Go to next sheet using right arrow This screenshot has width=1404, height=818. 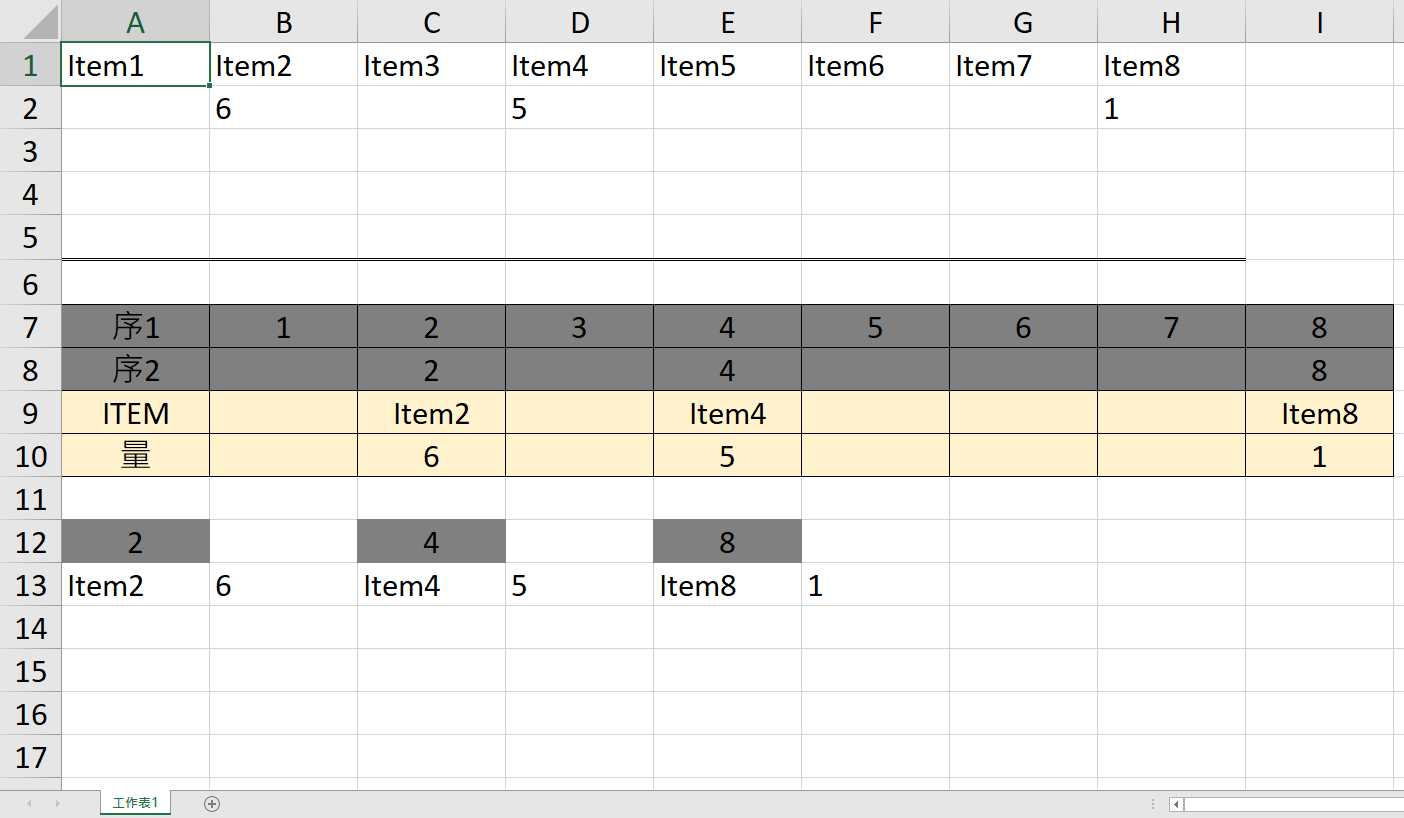tap(58, 803)
